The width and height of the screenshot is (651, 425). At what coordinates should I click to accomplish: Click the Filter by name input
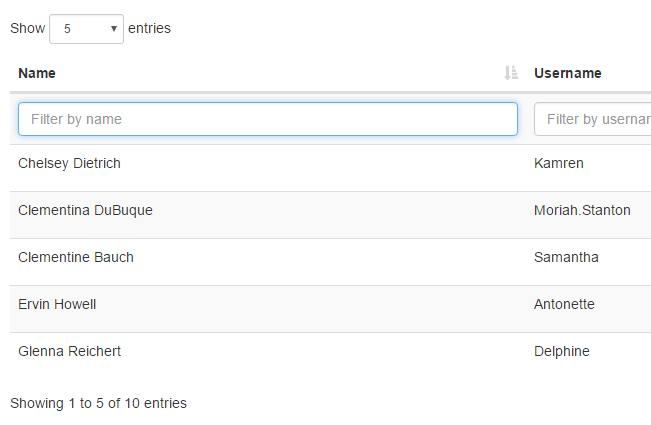[268, 119]
